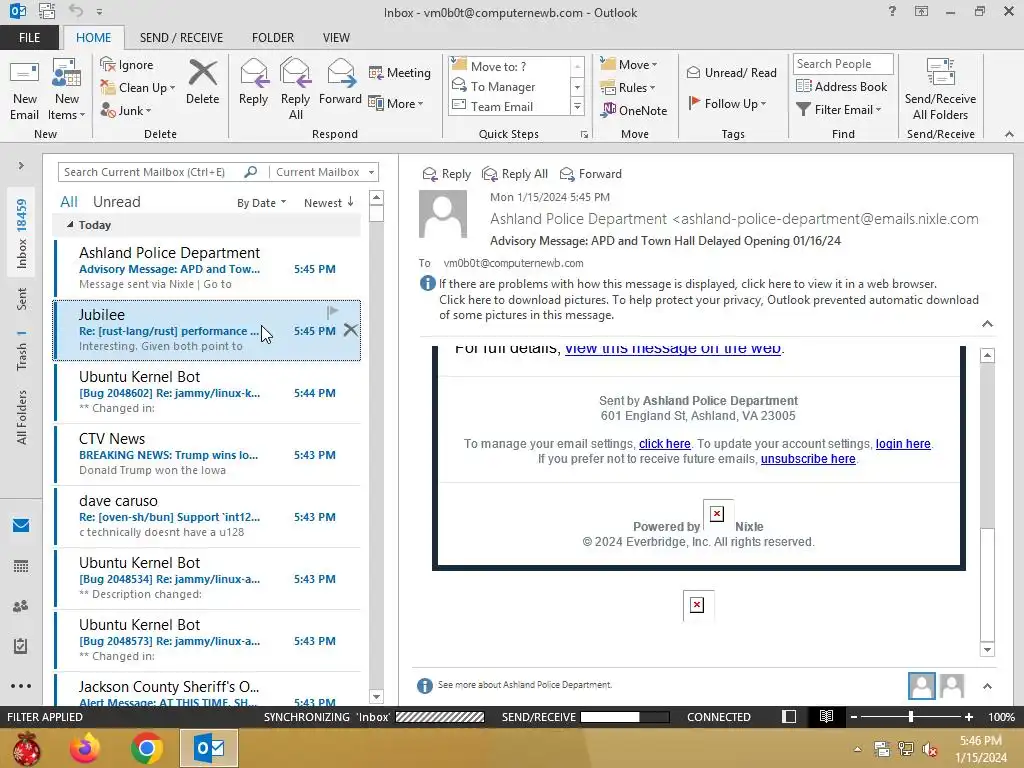
Task: Open the More respond options dropdown
Action: coord(396,103)
